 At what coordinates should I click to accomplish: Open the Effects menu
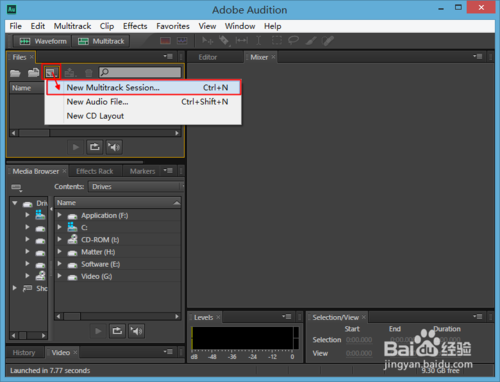click(x=135, y=26)
